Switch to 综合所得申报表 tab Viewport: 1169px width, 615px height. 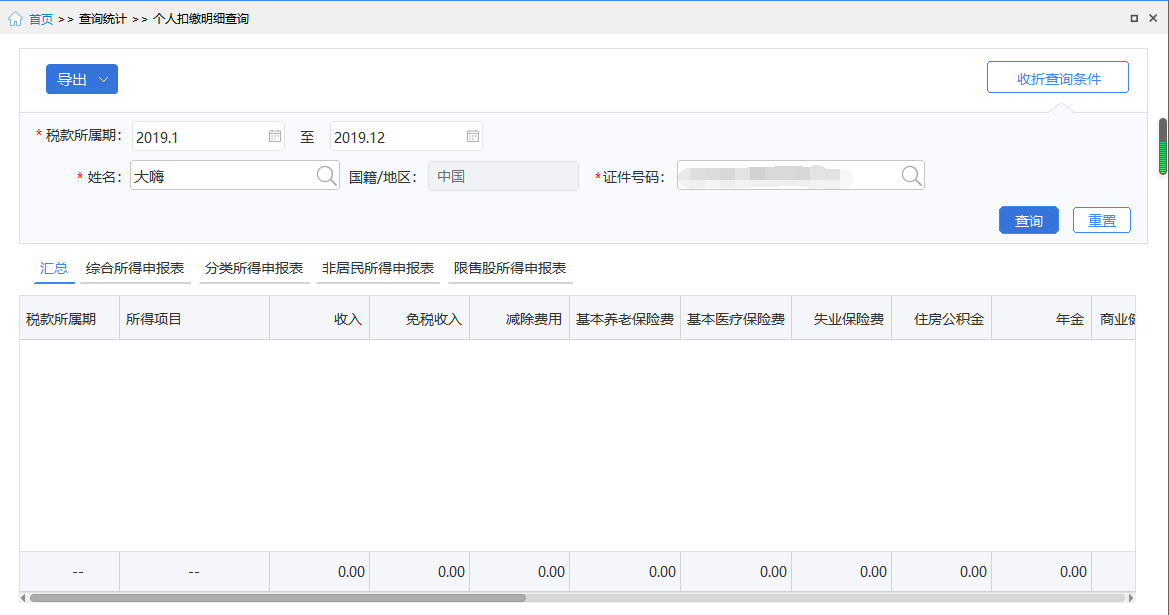135,268
